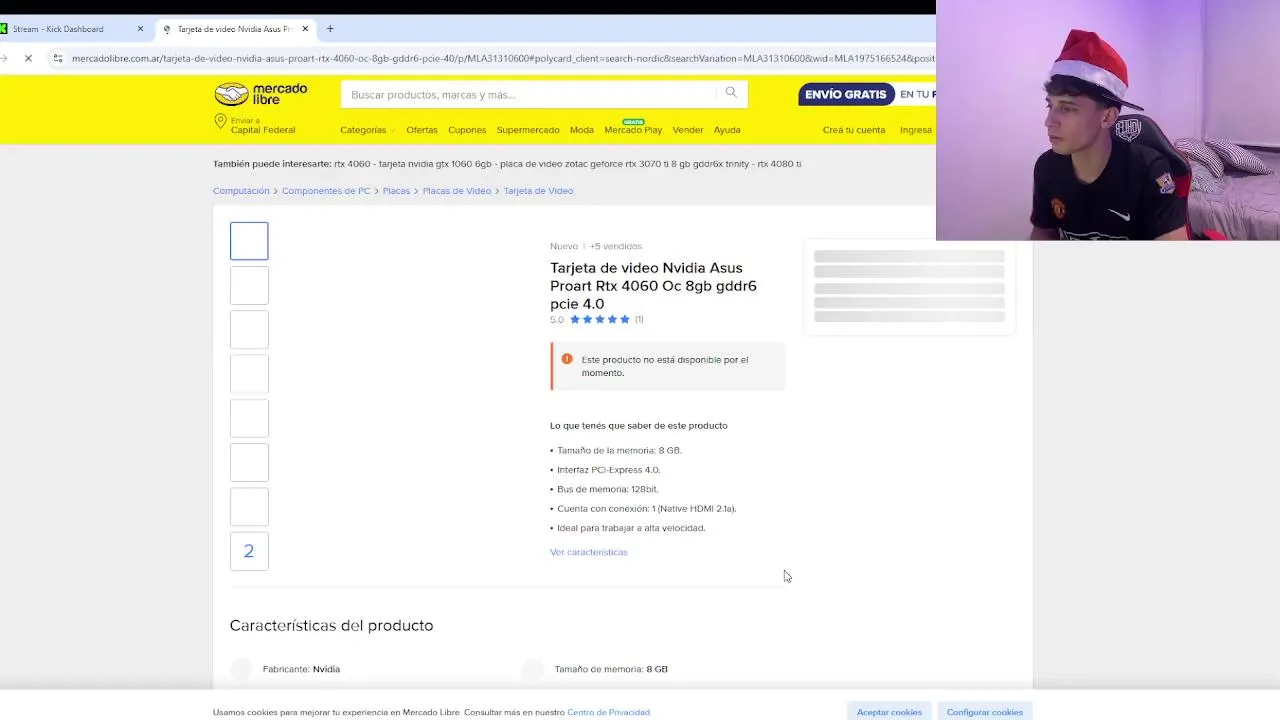The width and height of the screenshot is (1280, 720).
Task: Click the product title Tarjeta de video Nvidia Asus
Action: (x=653, y=286)
